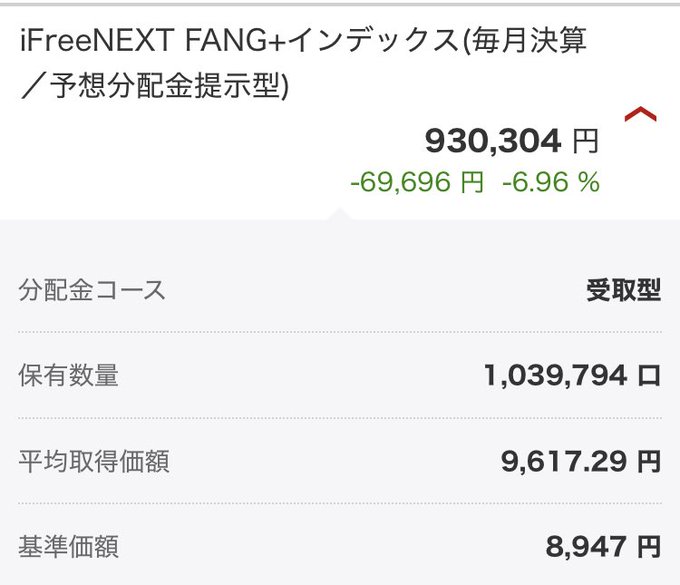Collapse fund details with the red chevron

tap(640, 116)
